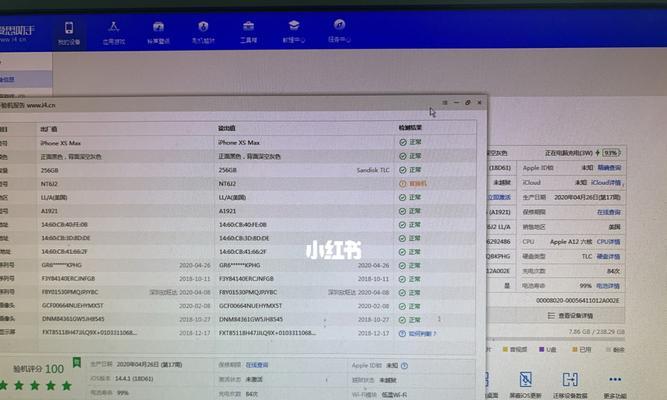
Task: Click device ID 00008020-00056411012A002E
Action: 578,300
